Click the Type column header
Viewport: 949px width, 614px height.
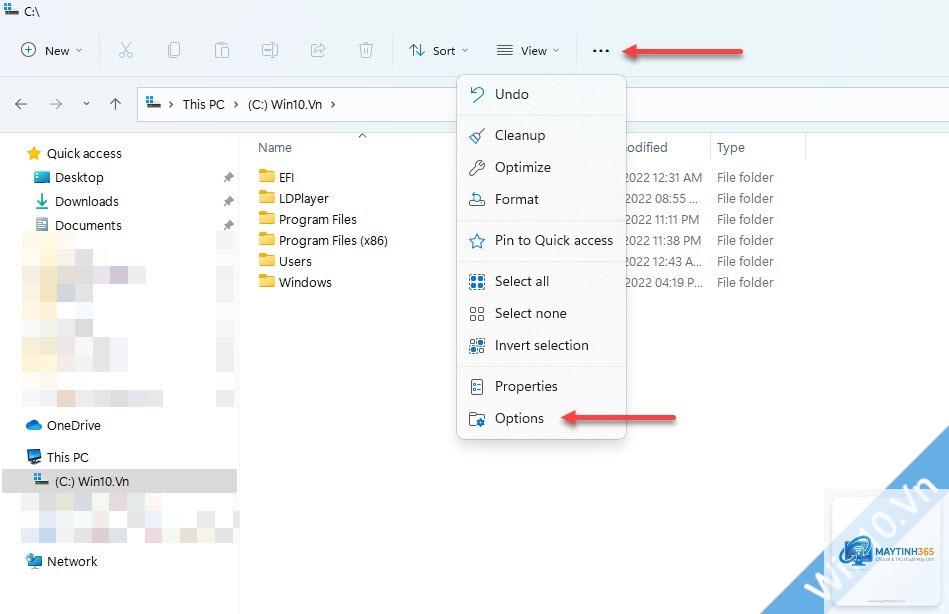(731, 147)
